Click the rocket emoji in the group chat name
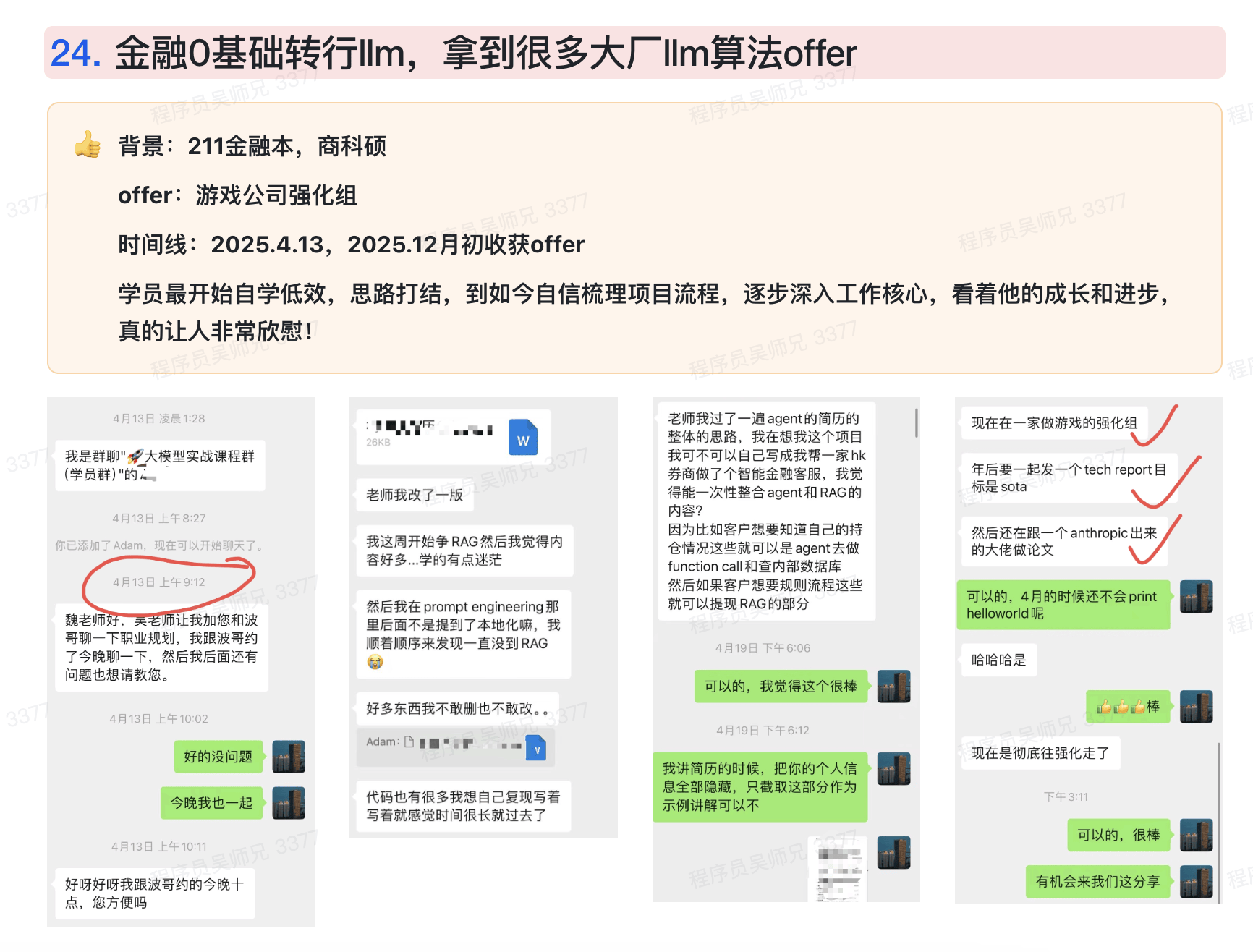The height and width of the screenshot is (952, 1253). 135,456
